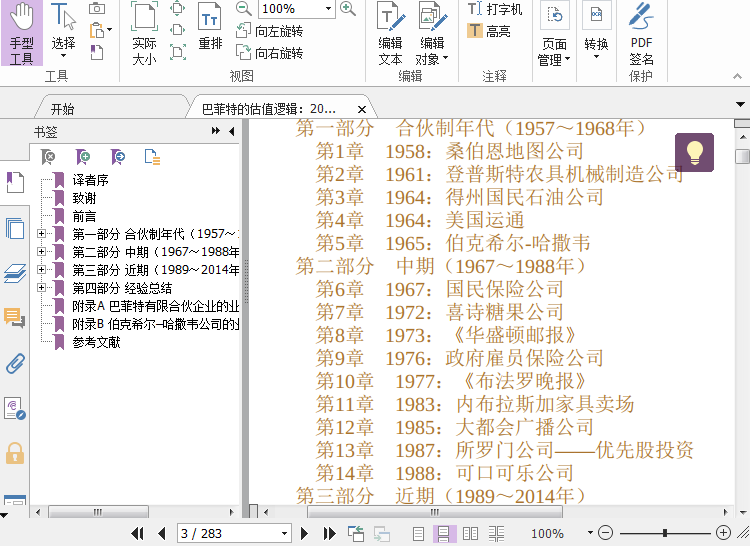This screenshot has width=750, height=546.
Task: Open the 100% zoom dropdown in status bar
Action: pos(590,533)
